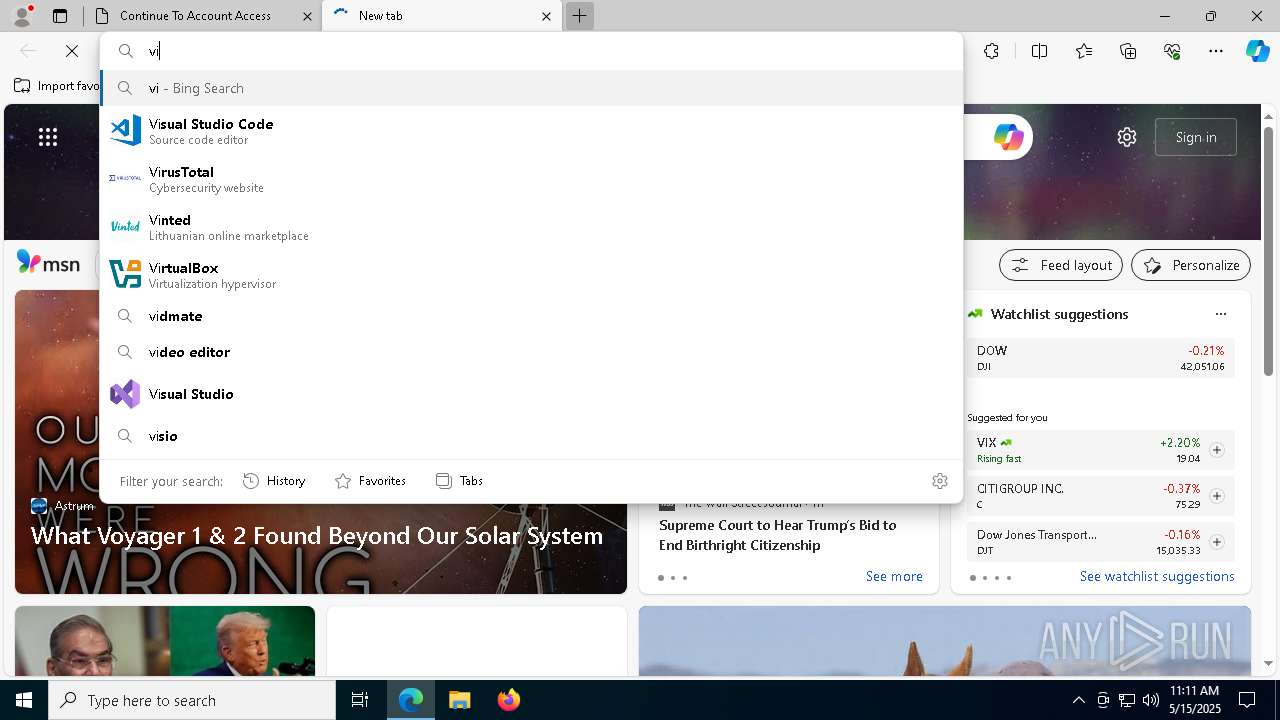Launch Firefox from the taskbar
This screenshot has width=1280, height=720.
(x=509, y=700)
